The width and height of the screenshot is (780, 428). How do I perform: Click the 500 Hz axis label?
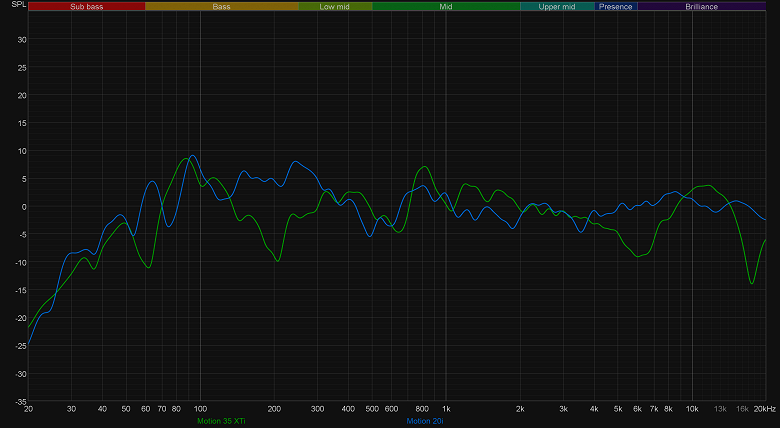(372, 409)
